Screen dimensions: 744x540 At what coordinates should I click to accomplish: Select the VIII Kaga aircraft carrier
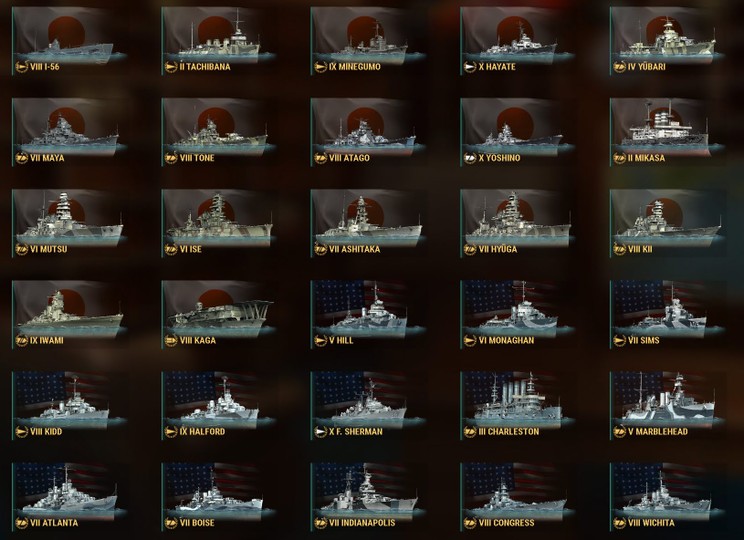(x=219, y=314)
